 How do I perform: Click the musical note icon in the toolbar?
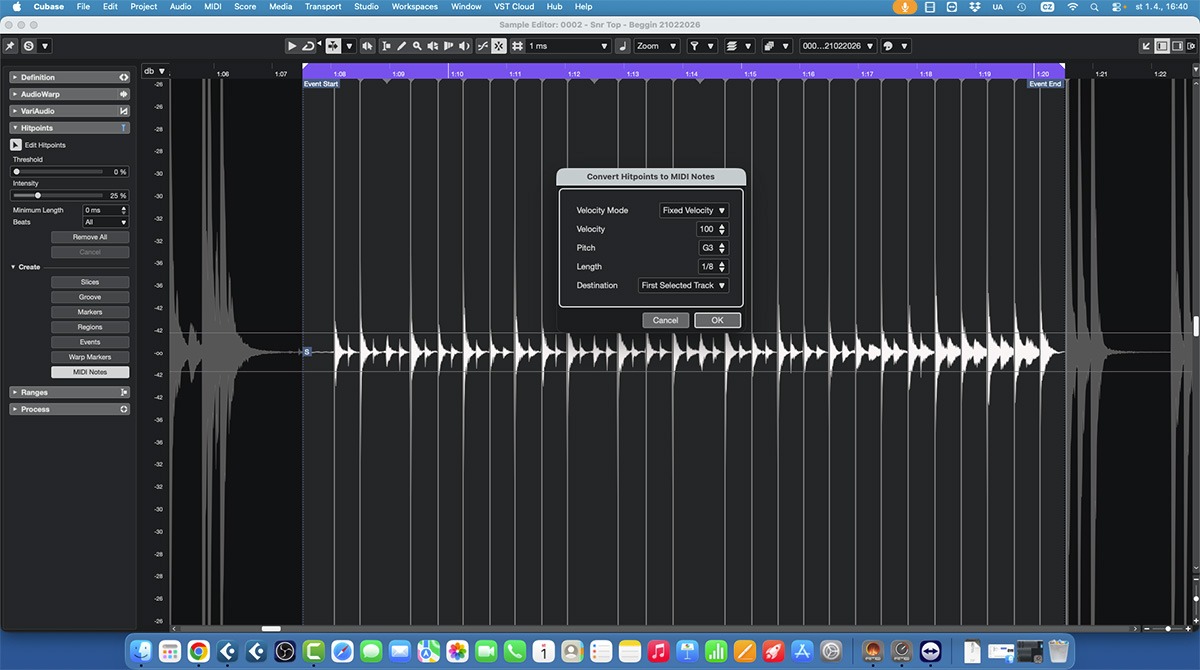(x=622, y=46)
